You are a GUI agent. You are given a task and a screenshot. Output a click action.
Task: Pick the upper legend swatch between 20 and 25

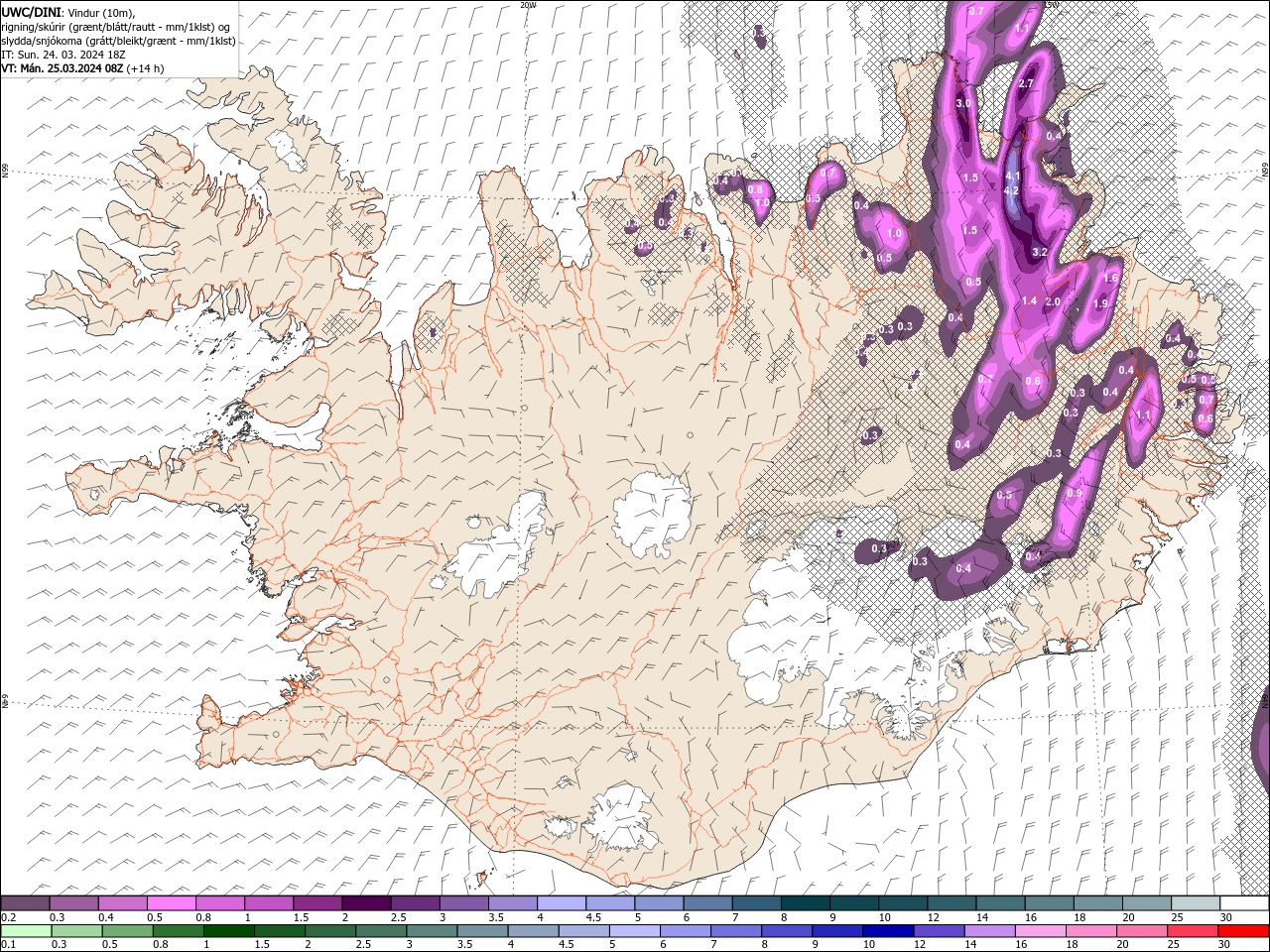tap(1146, 903)
